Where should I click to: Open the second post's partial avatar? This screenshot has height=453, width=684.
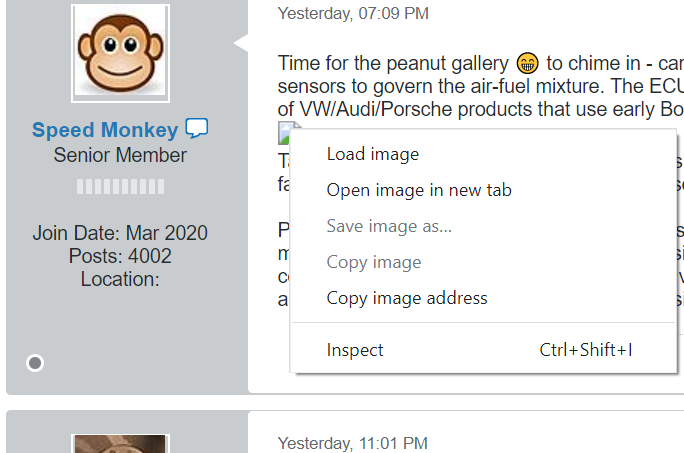120,444
